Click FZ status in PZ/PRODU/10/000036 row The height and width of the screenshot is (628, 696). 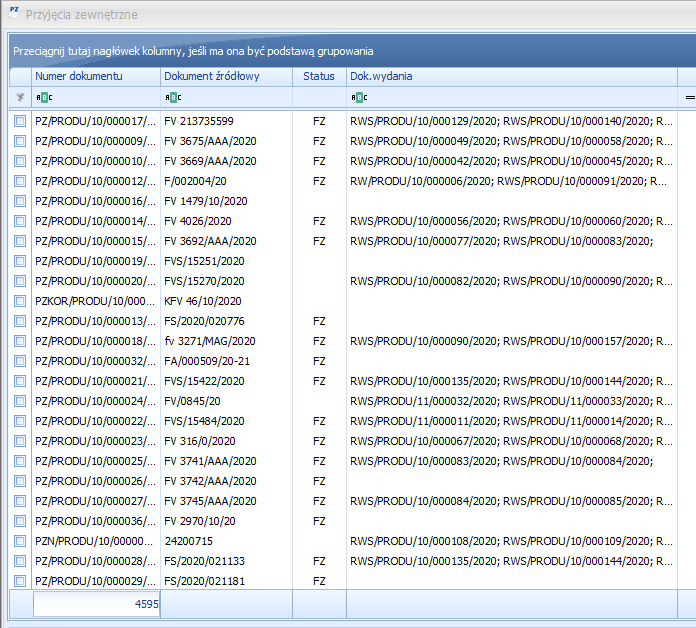[x=319, y=521]
